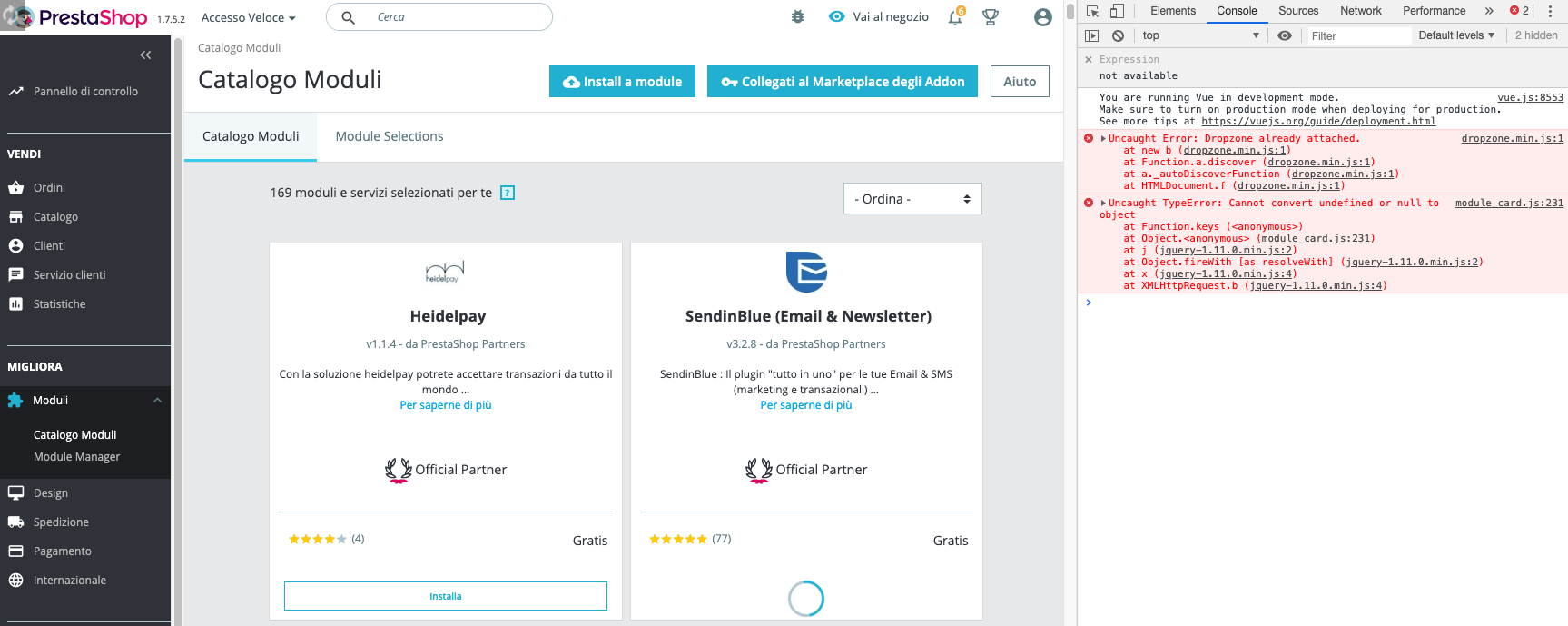Screen dimensions: 1568x626
Task: Open the trophy merchant expertise icon
Action: coord(991,16)
